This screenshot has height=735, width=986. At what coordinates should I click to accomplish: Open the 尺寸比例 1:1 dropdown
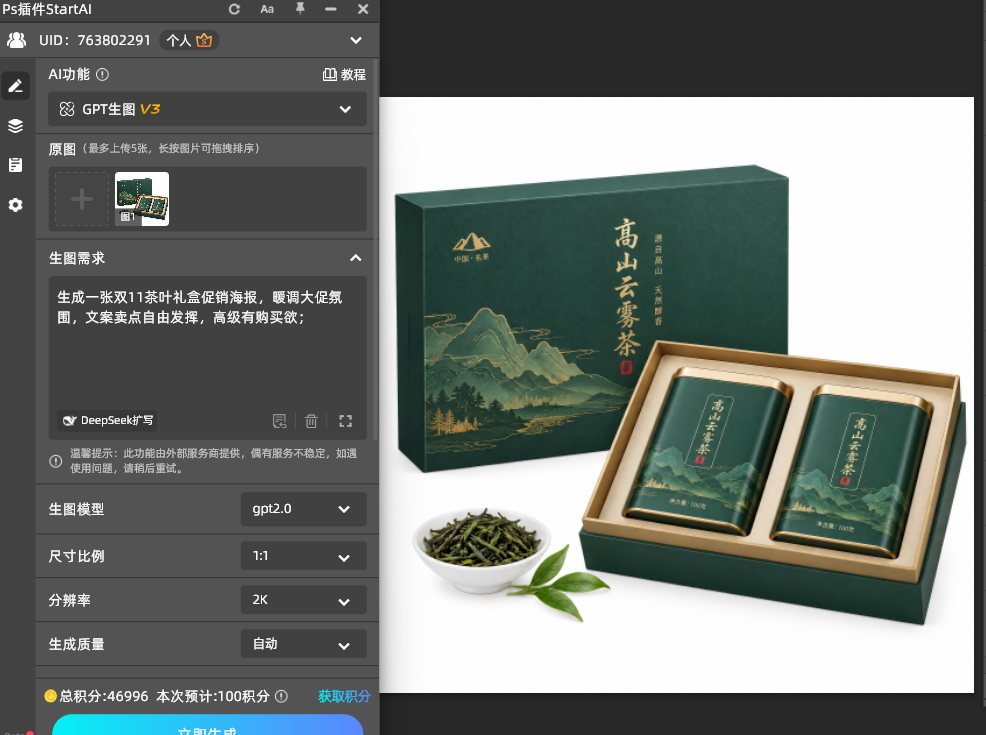click(x=304, y=556)
